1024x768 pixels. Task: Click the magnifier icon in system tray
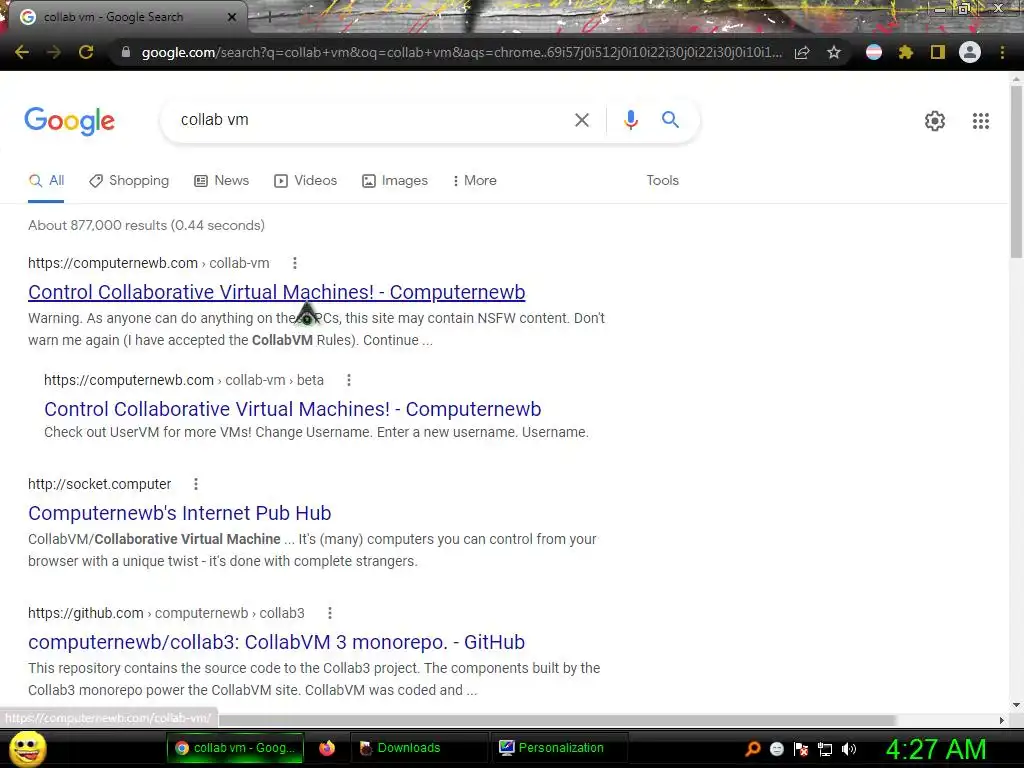point(752,749)
